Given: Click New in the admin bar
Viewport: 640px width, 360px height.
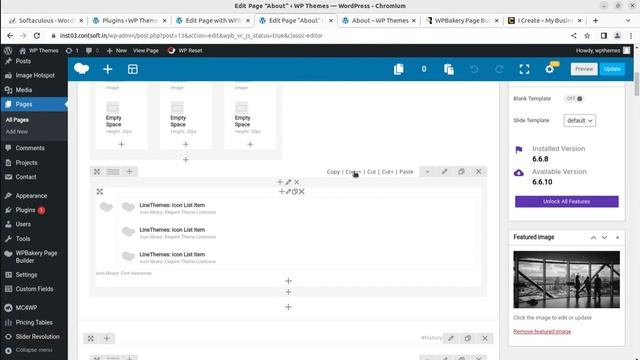Looking at the screenshot, I should click(117, 51).
